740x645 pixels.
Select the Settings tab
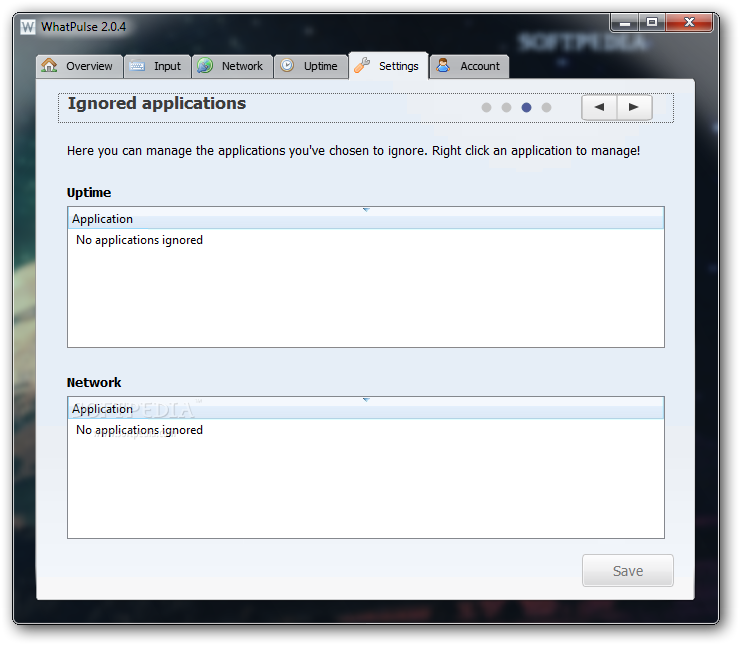coord(388,66)
